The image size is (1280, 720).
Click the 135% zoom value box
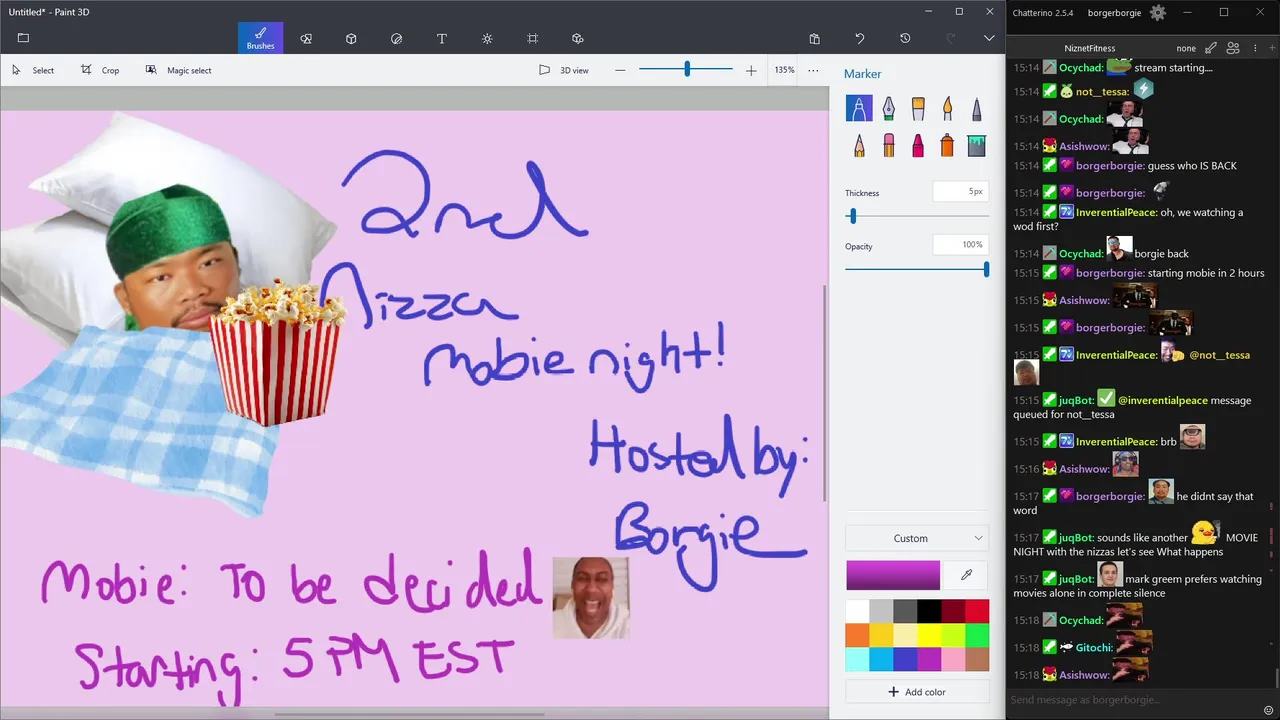point(784,70)
